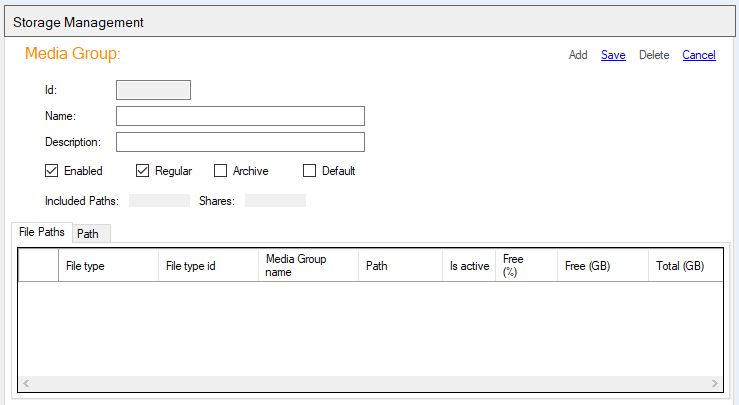The image size is (739, 405).
Task: Click the File type id column header
Action: pos(208,266)
